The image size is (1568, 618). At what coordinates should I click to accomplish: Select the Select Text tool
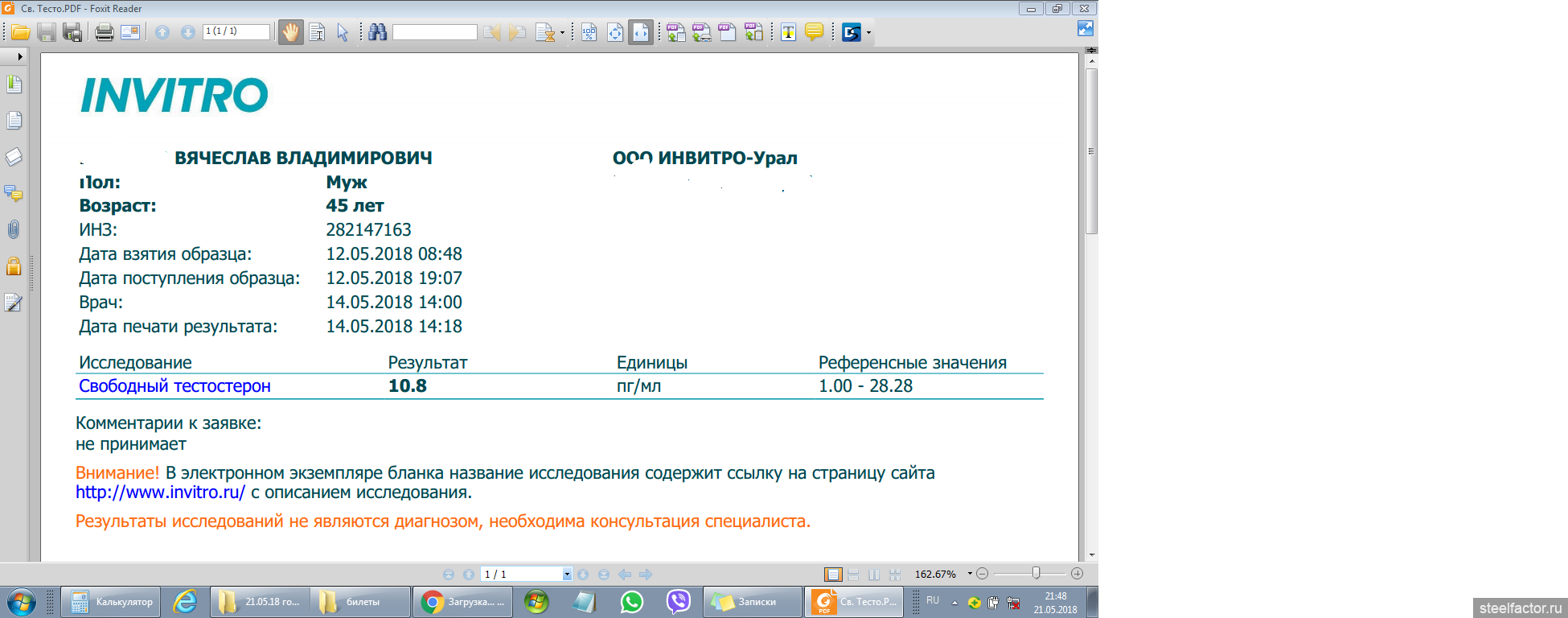[x=317, y=32]
